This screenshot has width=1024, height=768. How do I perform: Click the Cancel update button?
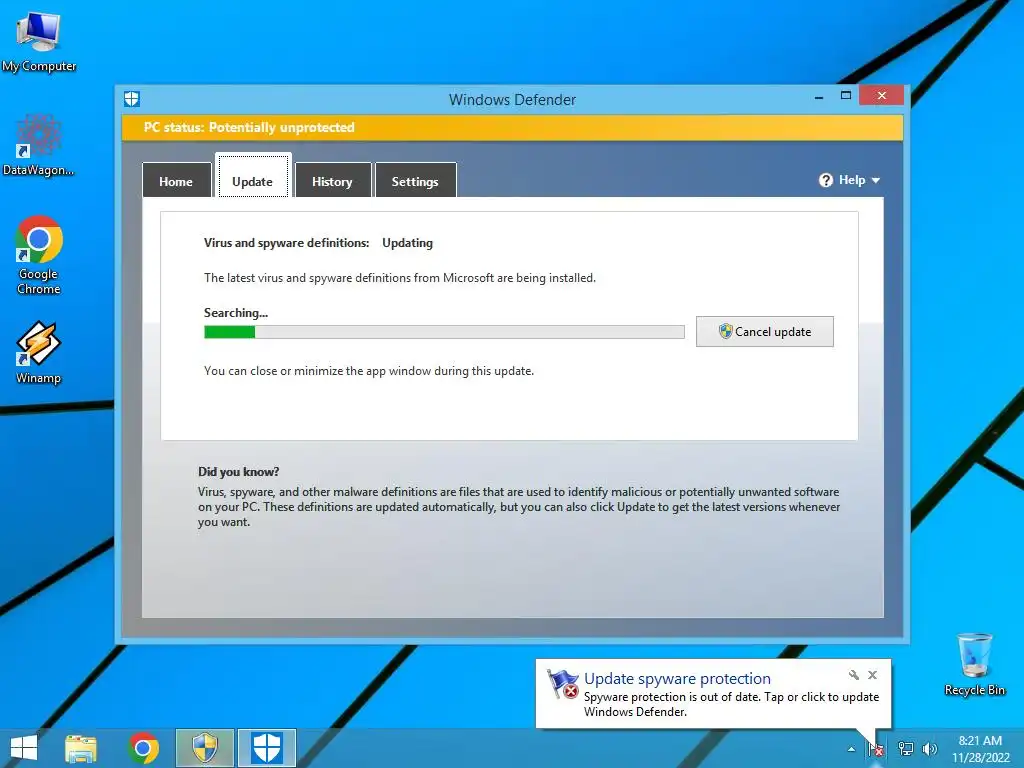click(764, 331)
